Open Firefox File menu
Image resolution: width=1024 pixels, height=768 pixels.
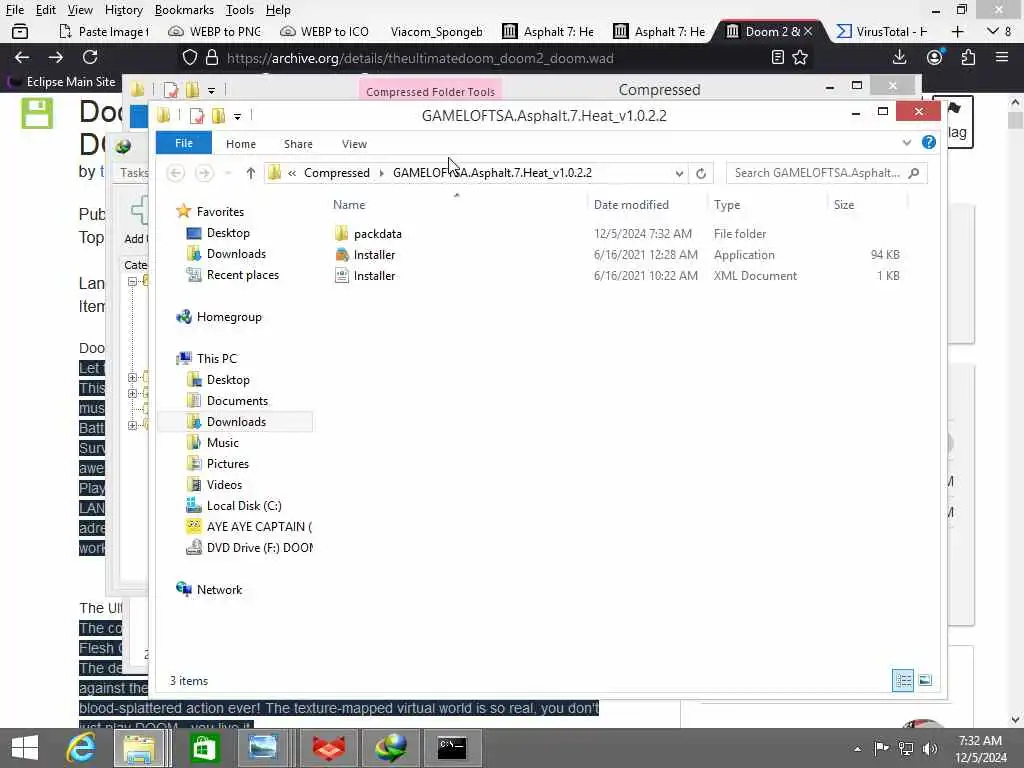click(x=15, y=10)
